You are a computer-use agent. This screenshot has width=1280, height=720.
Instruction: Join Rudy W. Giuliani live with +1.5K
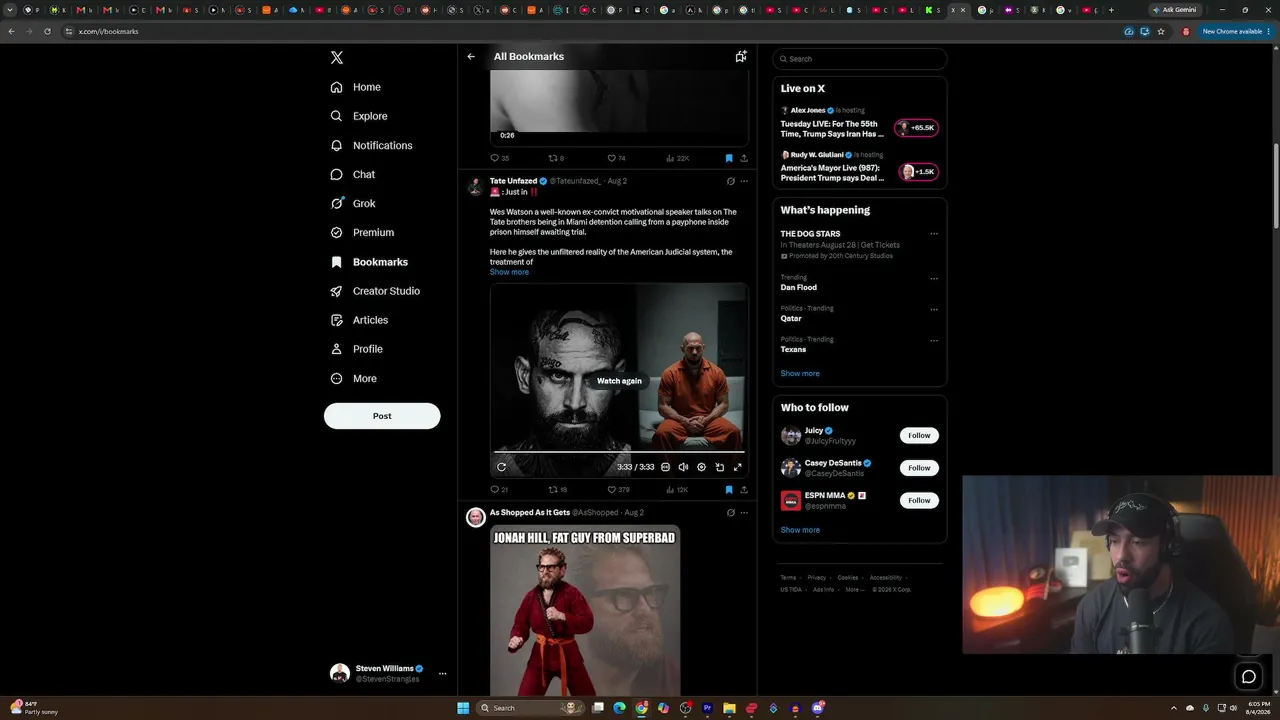(918, 172)
